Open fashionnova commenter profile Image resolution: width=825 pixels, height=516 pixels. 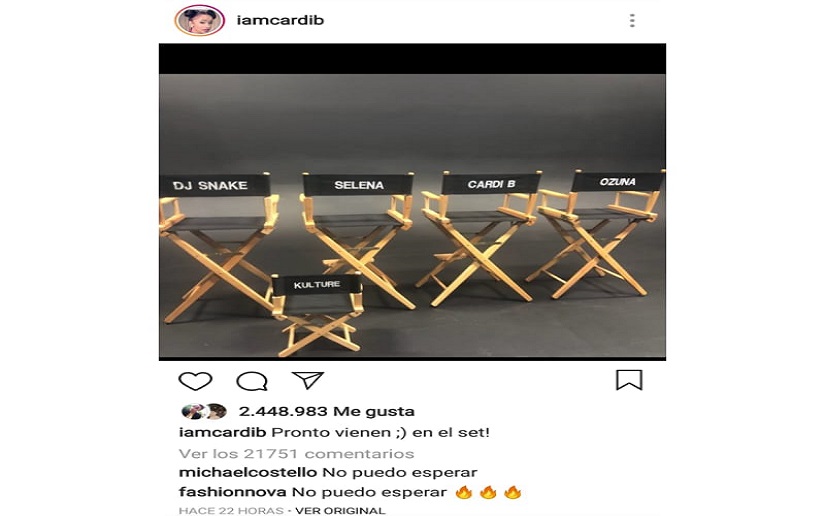pos(233,492)
